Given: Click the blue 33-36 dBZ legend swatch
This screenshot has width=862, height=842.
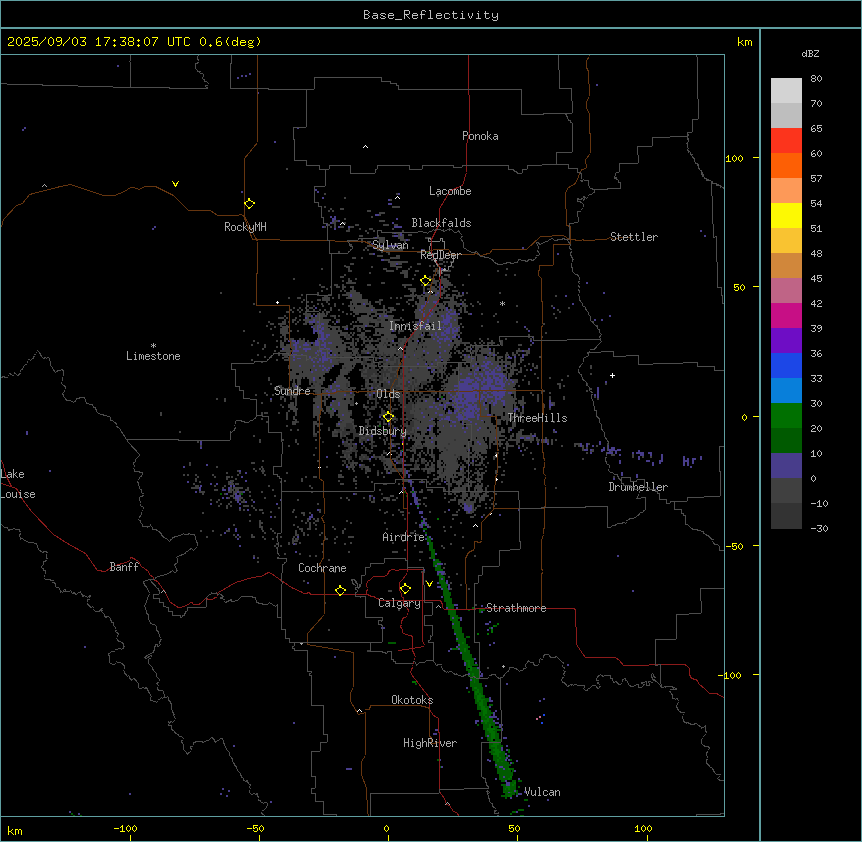Looking at the screenshot, I should tap(786, 365).
